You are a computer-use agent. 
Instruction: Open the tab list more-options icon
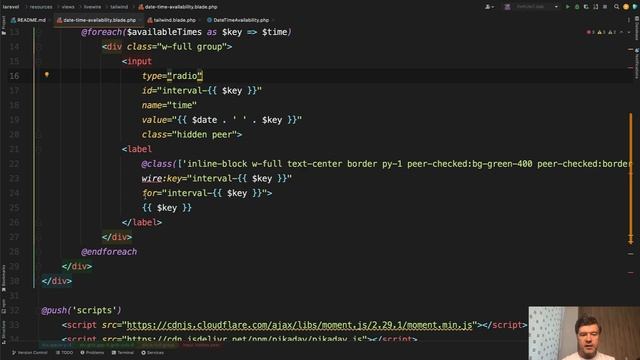(629, 20)
